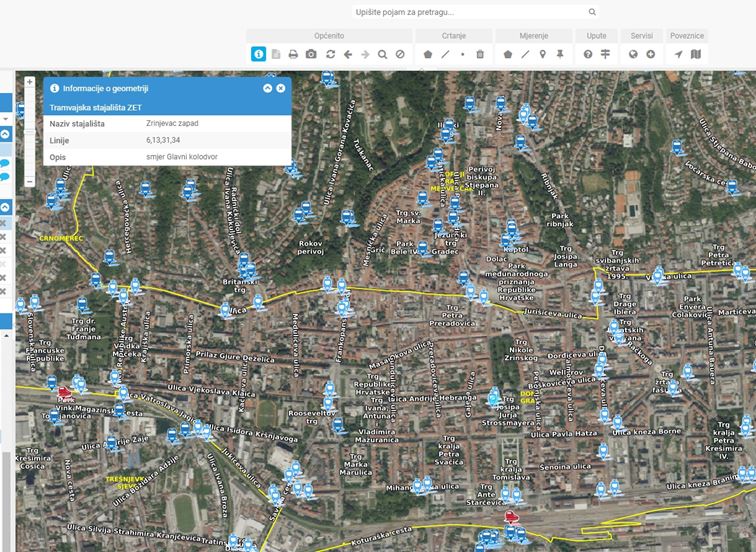Click the map zoom out minus button

tap(30, 181)
